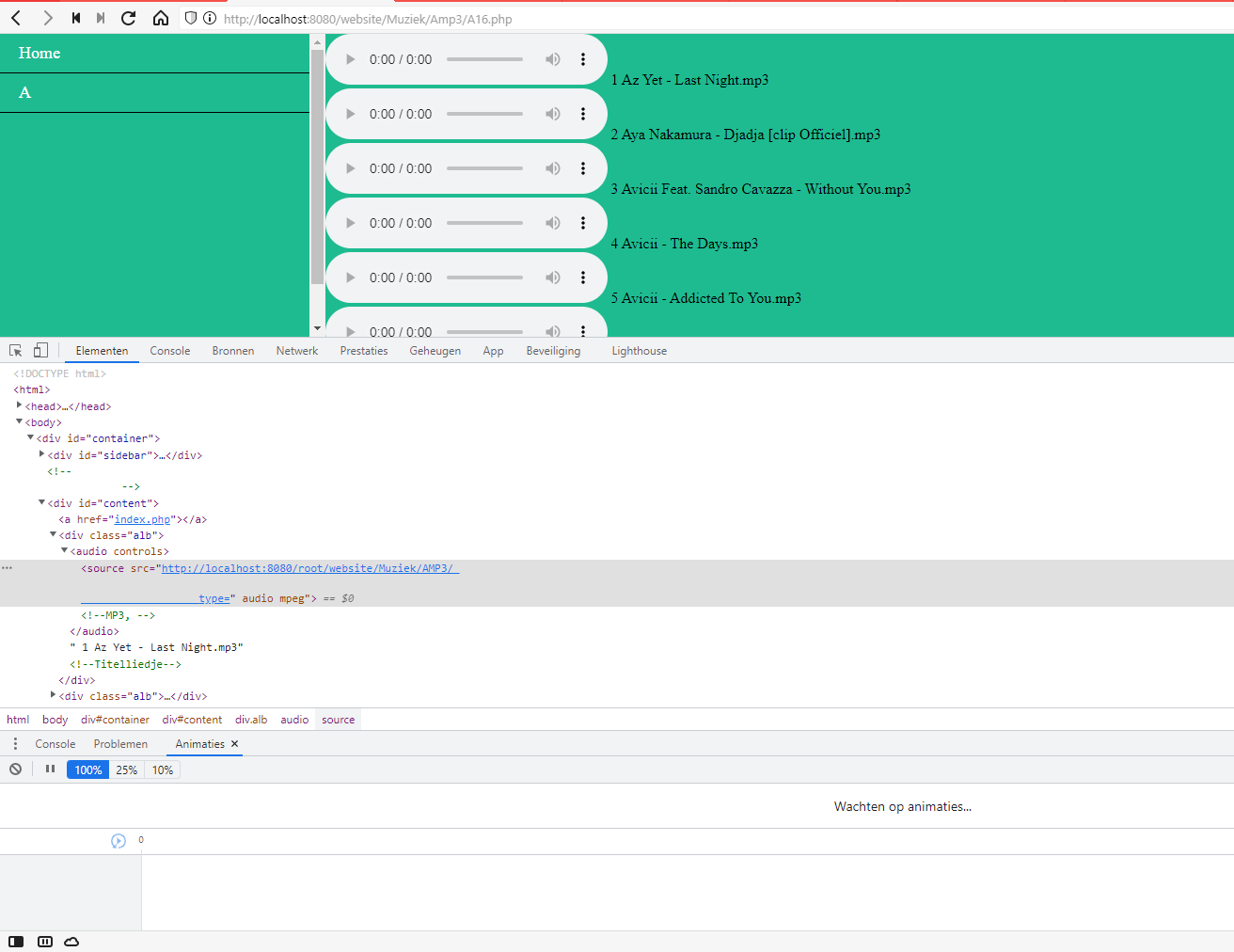Image resolution: width=1234 pixels, height=952 pixels.
Task: Collapse the div content node
Action: point(41,502)
